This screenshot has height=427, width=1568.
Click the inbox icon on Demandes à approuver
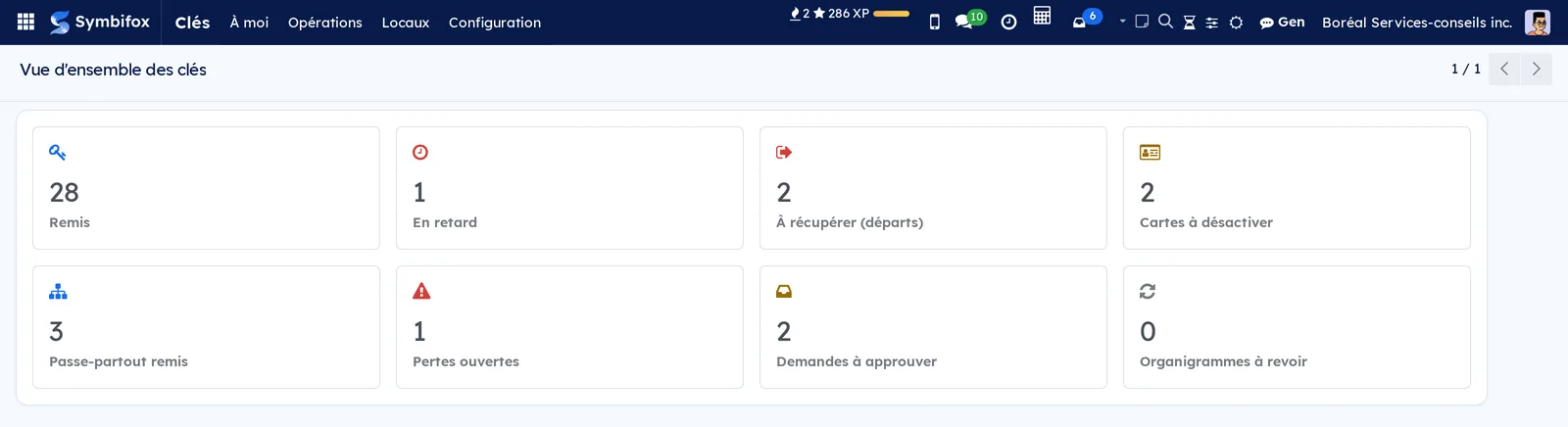(784, 291)
